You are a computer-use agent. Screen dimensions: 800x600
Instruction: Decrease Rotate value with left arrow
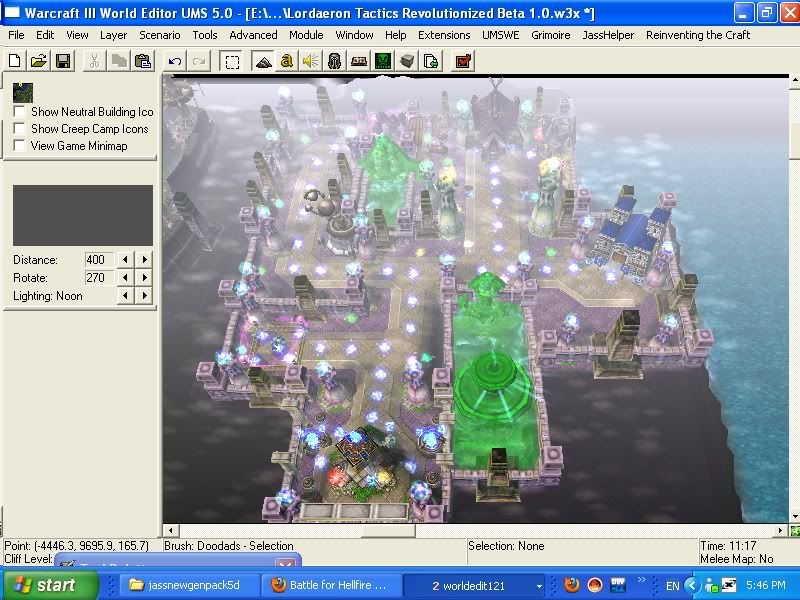(126, 278)
